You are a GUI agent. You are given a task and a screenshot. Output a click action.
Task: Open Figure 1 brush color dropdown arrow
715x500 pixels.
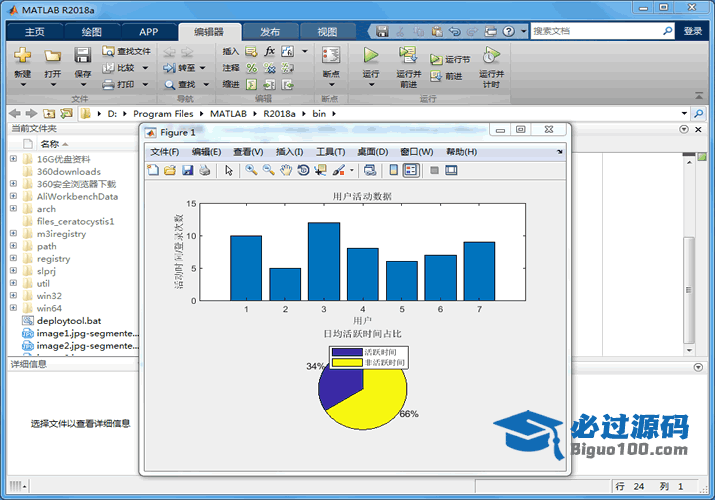click(352, 170)
